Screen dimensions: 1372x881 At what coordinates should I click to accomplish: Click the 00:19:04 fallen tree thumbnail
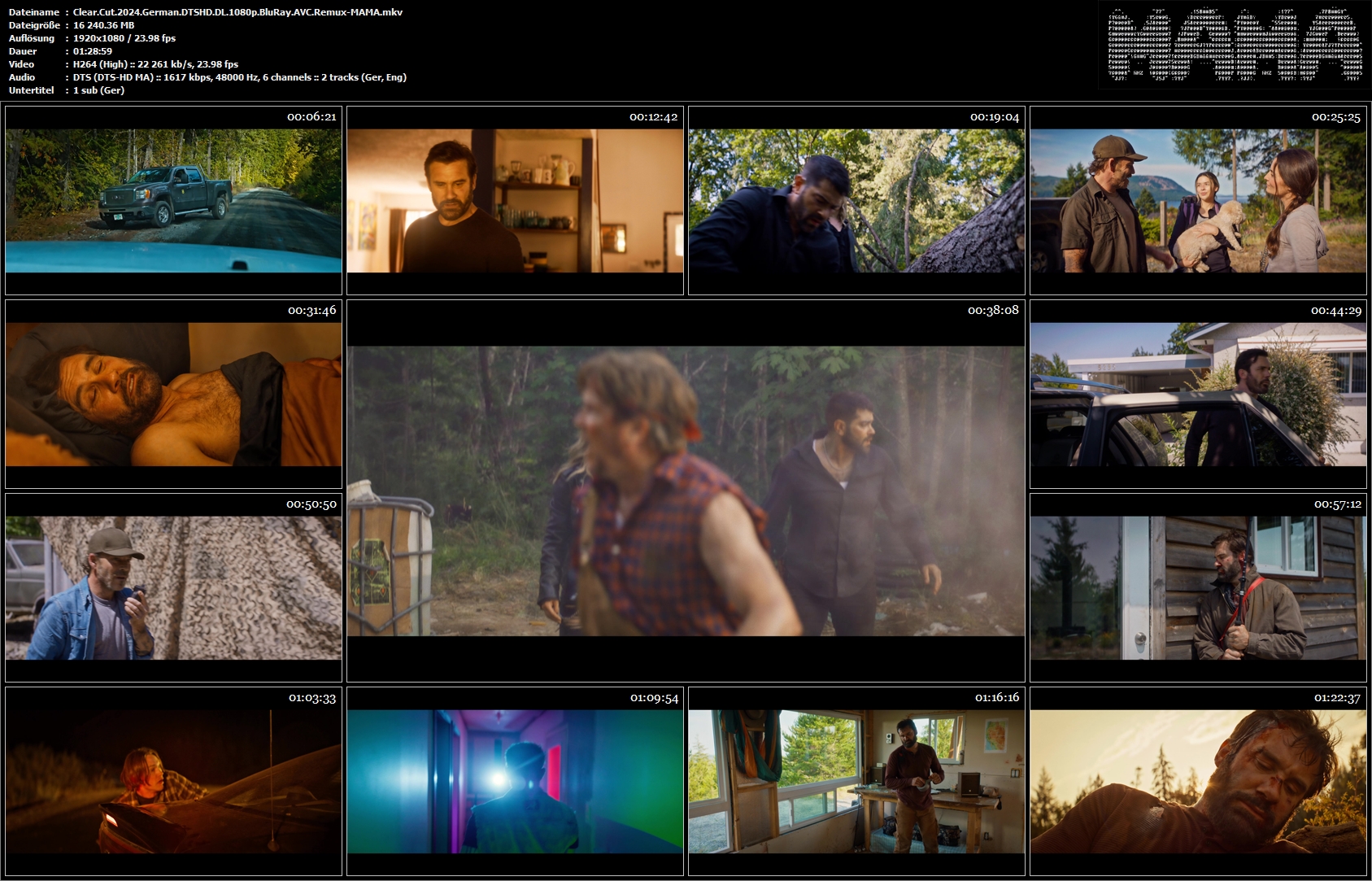856,200
